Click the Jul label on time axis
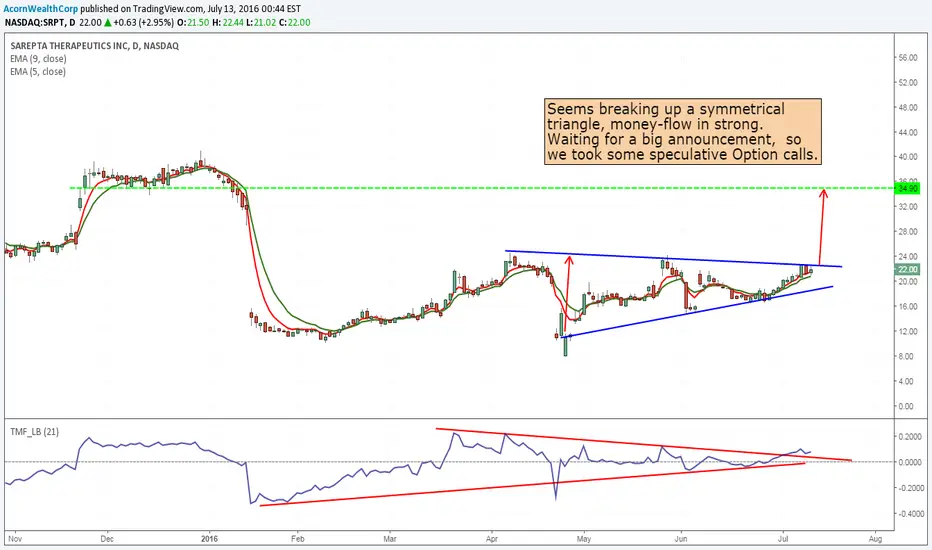The height and width of the screenshot is (550, 932). click(x=783, y=539)
